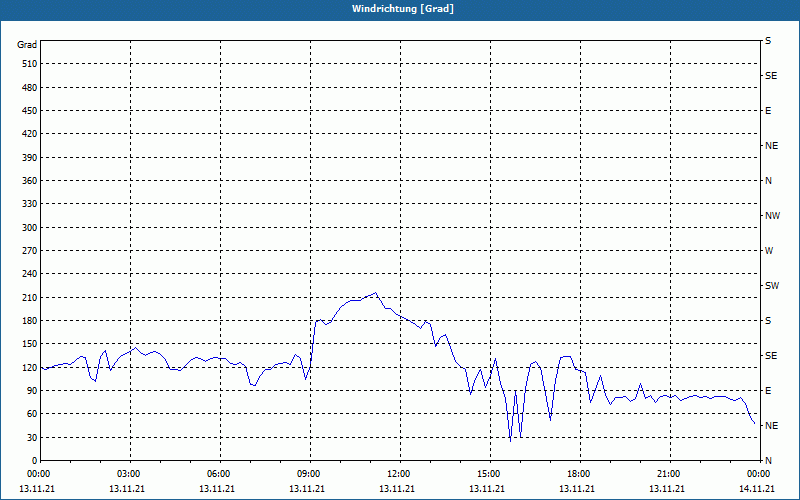Select the 450 tick label on the y-axis
The height and width of the screenshot is (500, 800).
[30, 111]
